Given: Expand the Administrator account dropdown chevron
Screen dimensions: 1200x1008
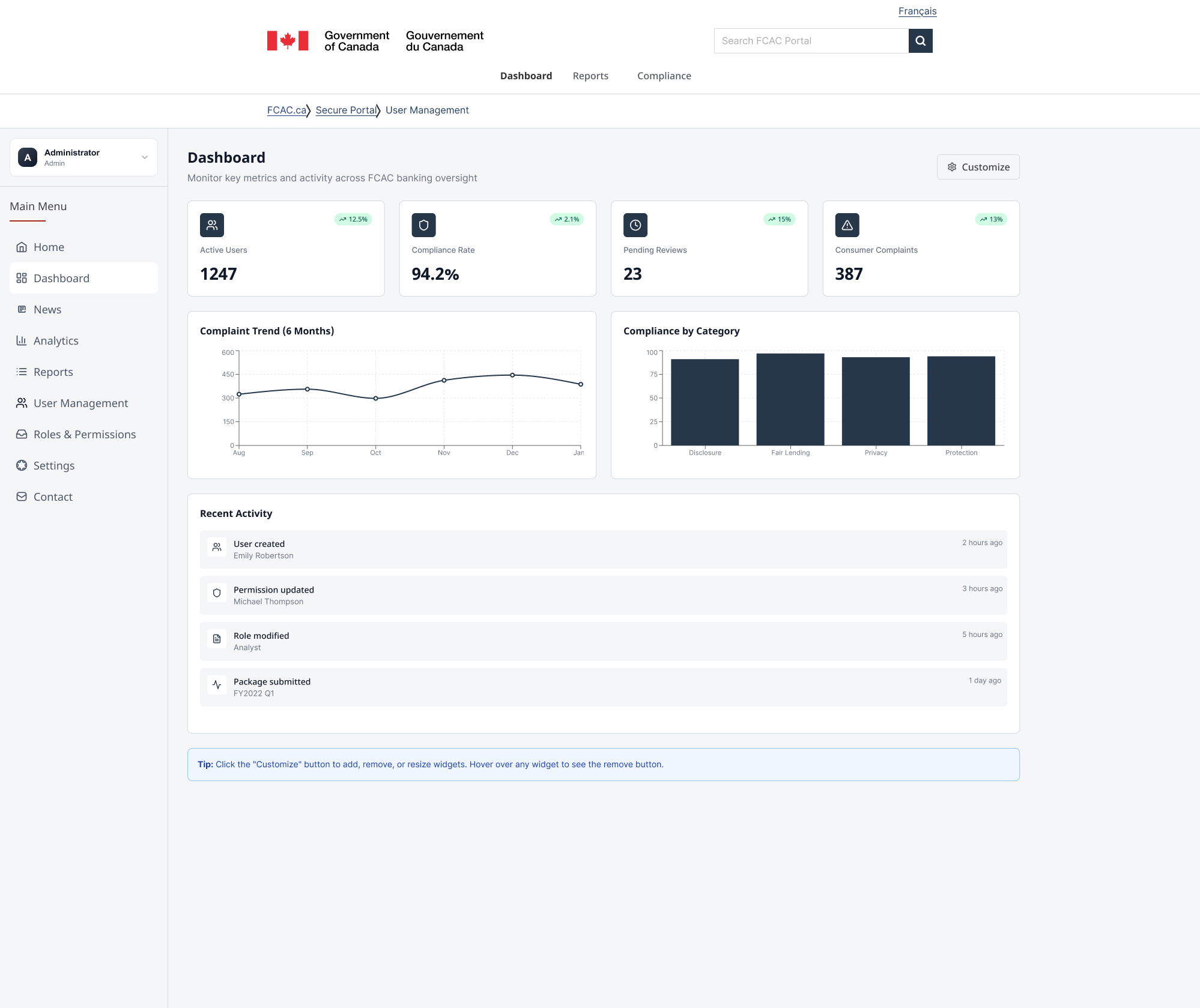Looking at the screenshot, I should (145, 157).
